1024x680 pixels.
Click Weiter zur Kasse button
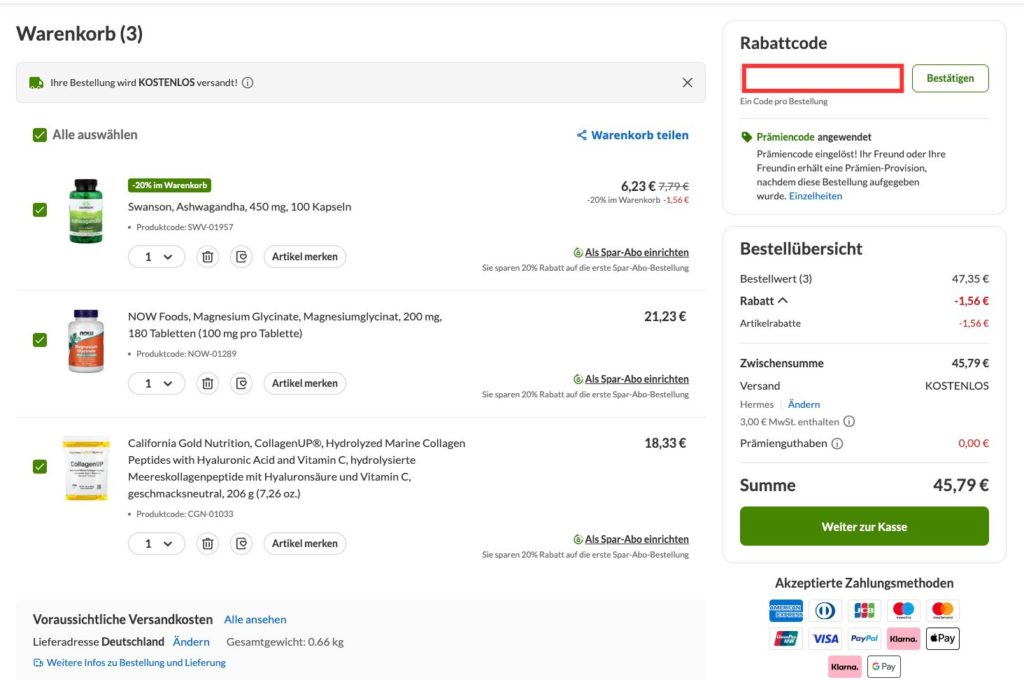[x=864, y=526]
